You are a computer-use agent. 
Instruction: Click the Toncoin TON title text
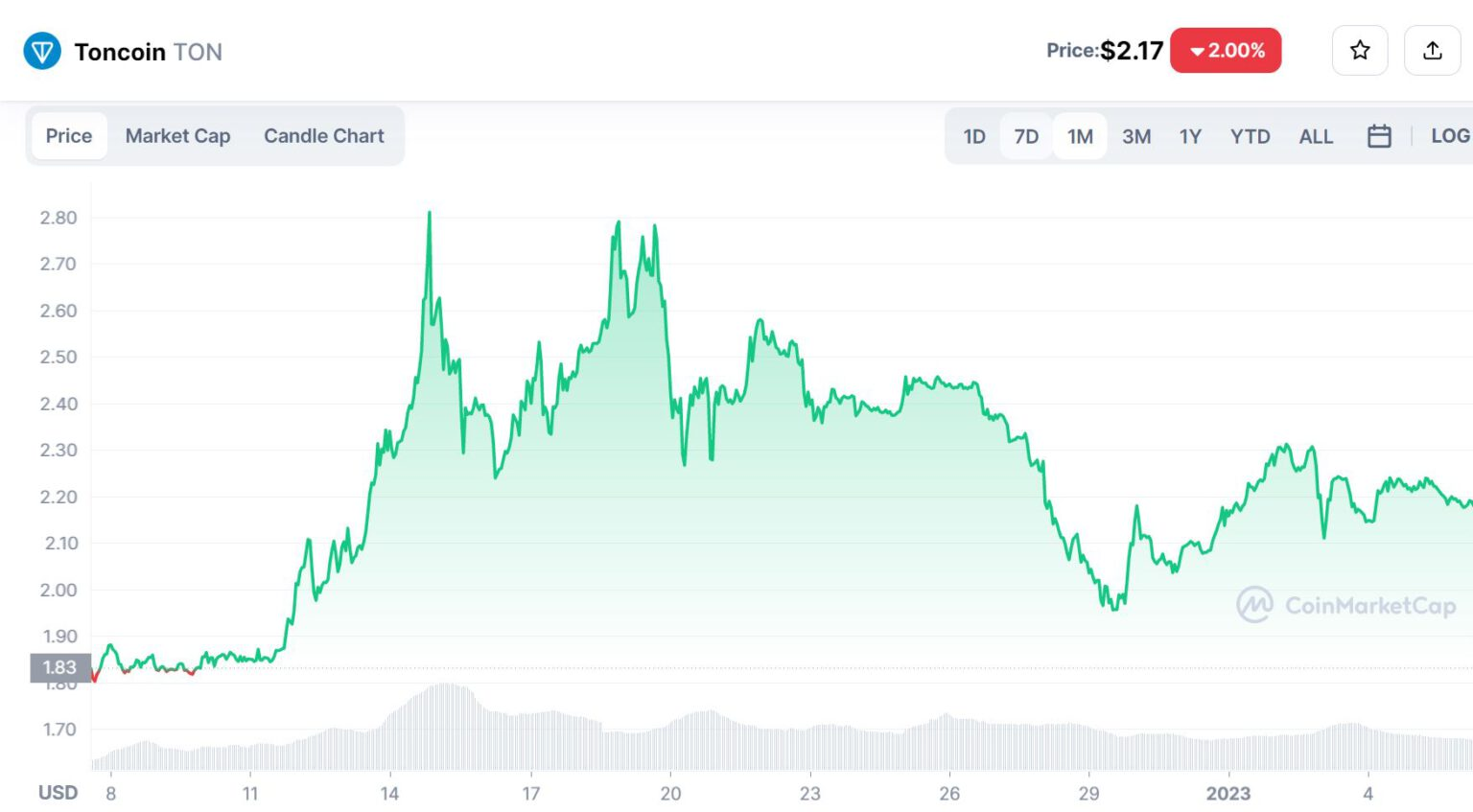[x=149, y=52]
